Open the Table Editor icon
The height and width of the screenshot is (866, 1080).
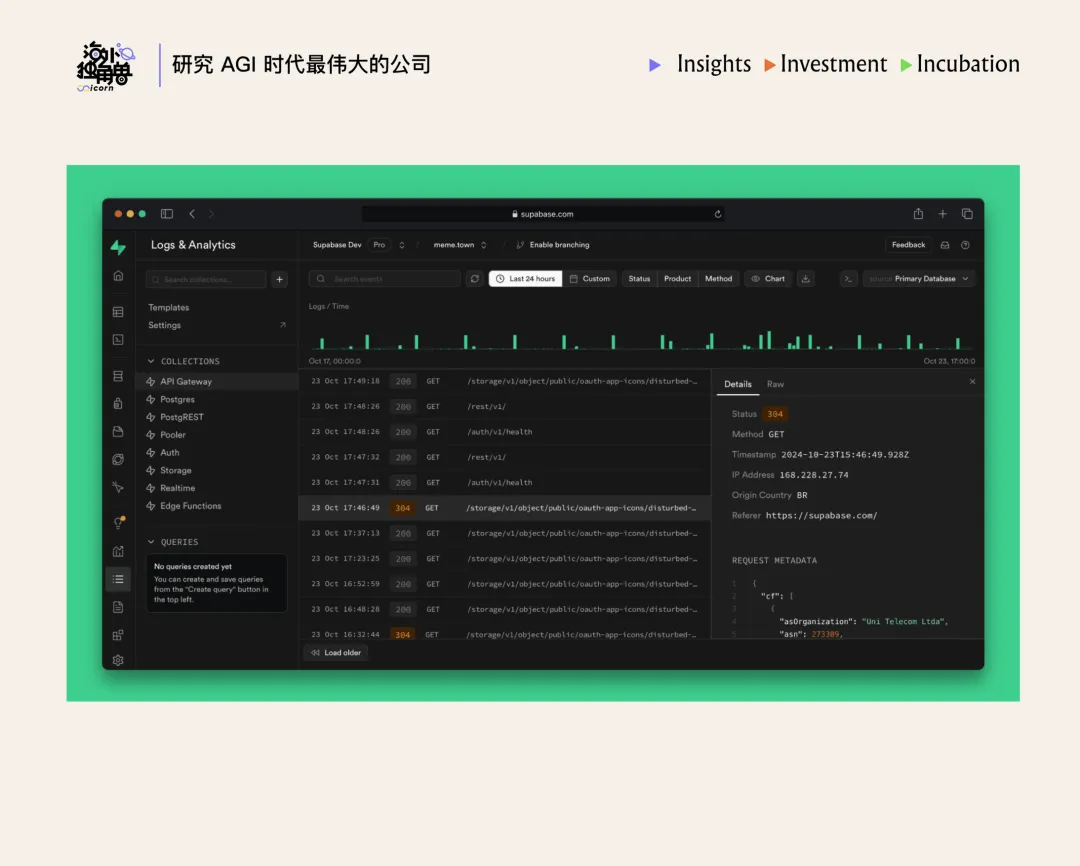click(x=118, y=312)
